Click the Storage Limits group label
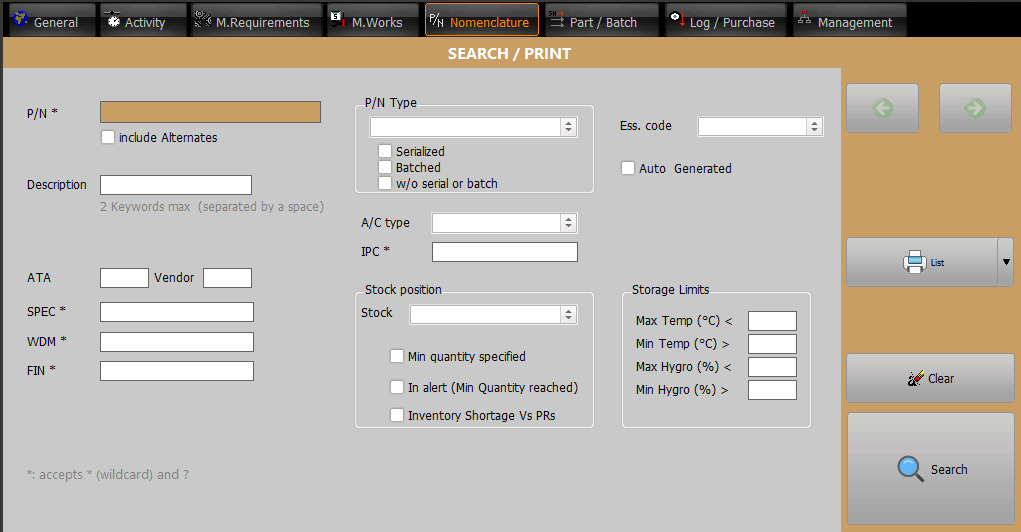Screen dimensions: 1021x532 (x=671, y=290)
